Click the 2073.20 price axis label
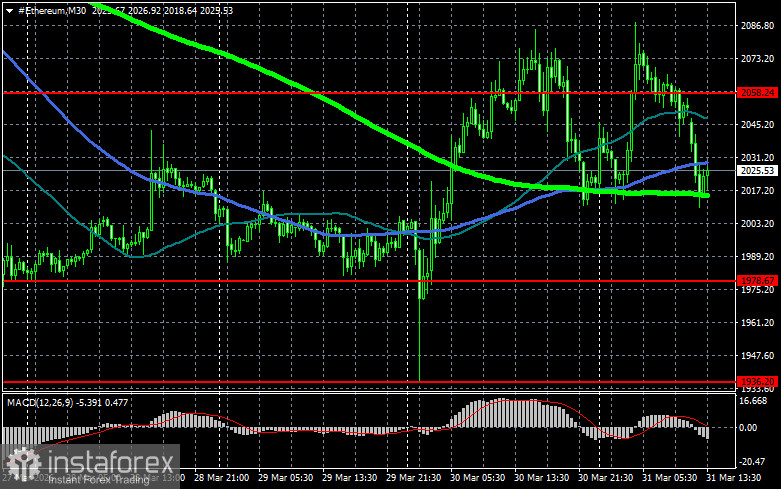 click(x=758, y=59)
